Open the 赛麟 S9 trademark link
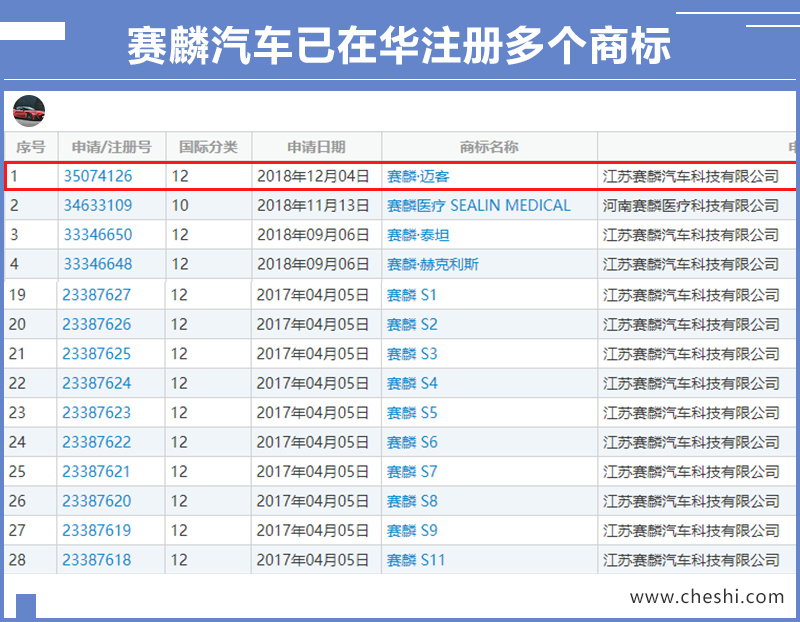 [x=412, y=531]
